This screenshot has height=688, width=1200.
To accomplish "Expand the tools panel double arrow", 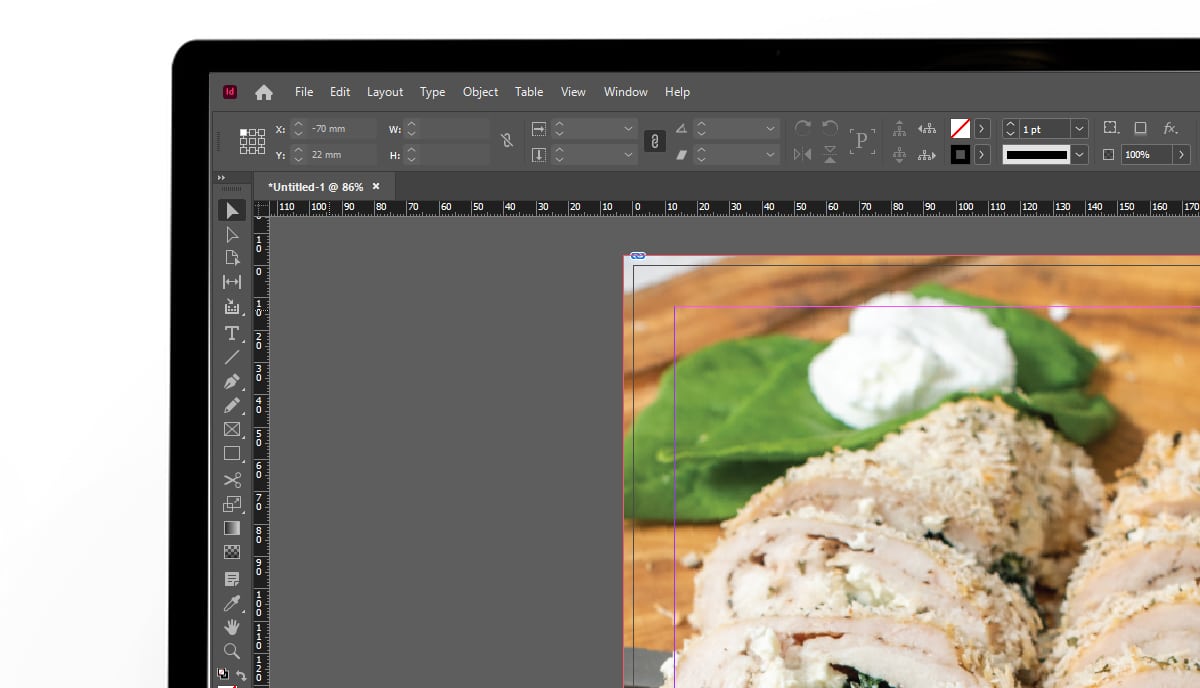I will (221, 178).
